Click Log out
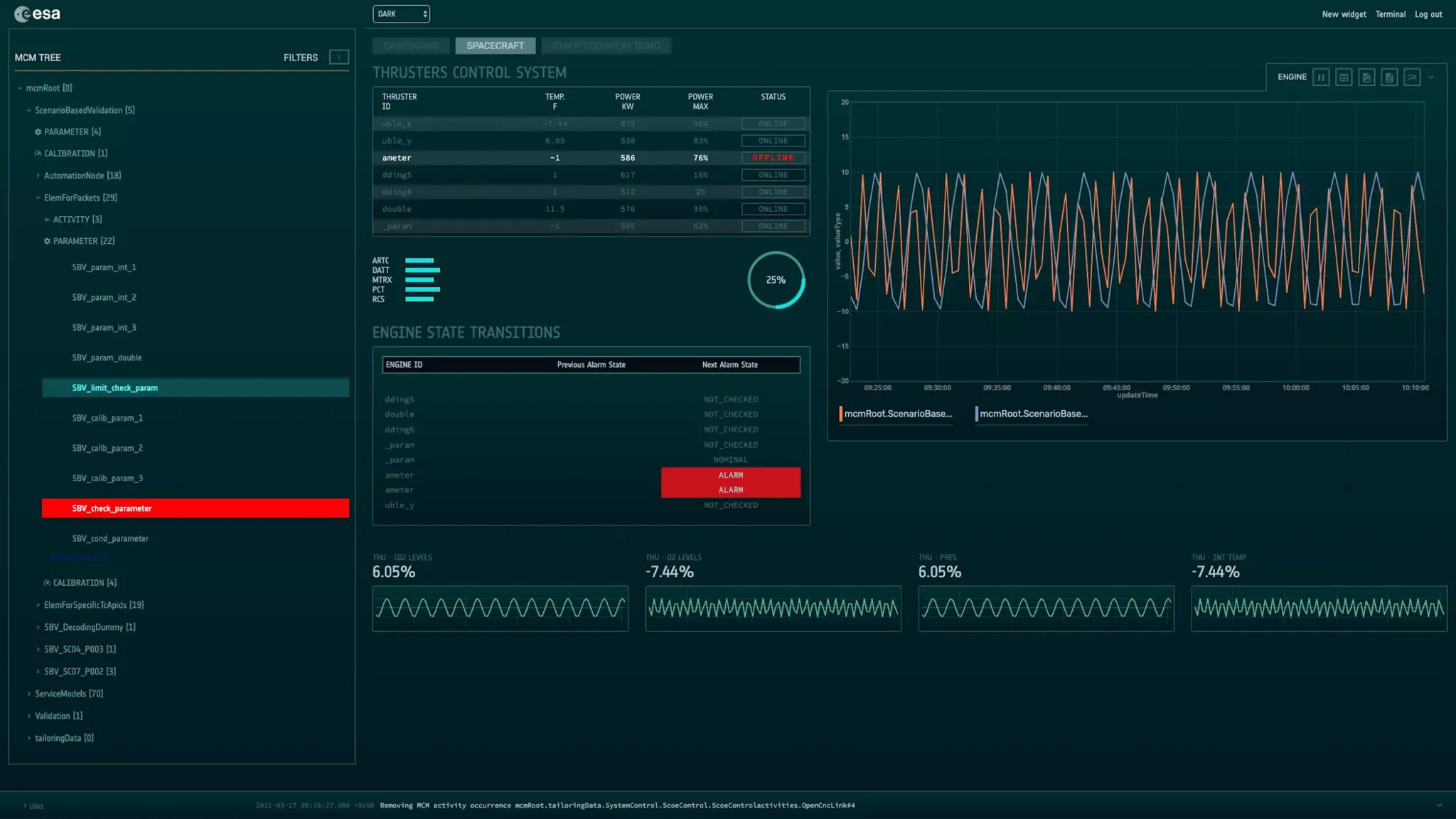The width and height of the screenshot is (1456, 819). click(1428, 14)
